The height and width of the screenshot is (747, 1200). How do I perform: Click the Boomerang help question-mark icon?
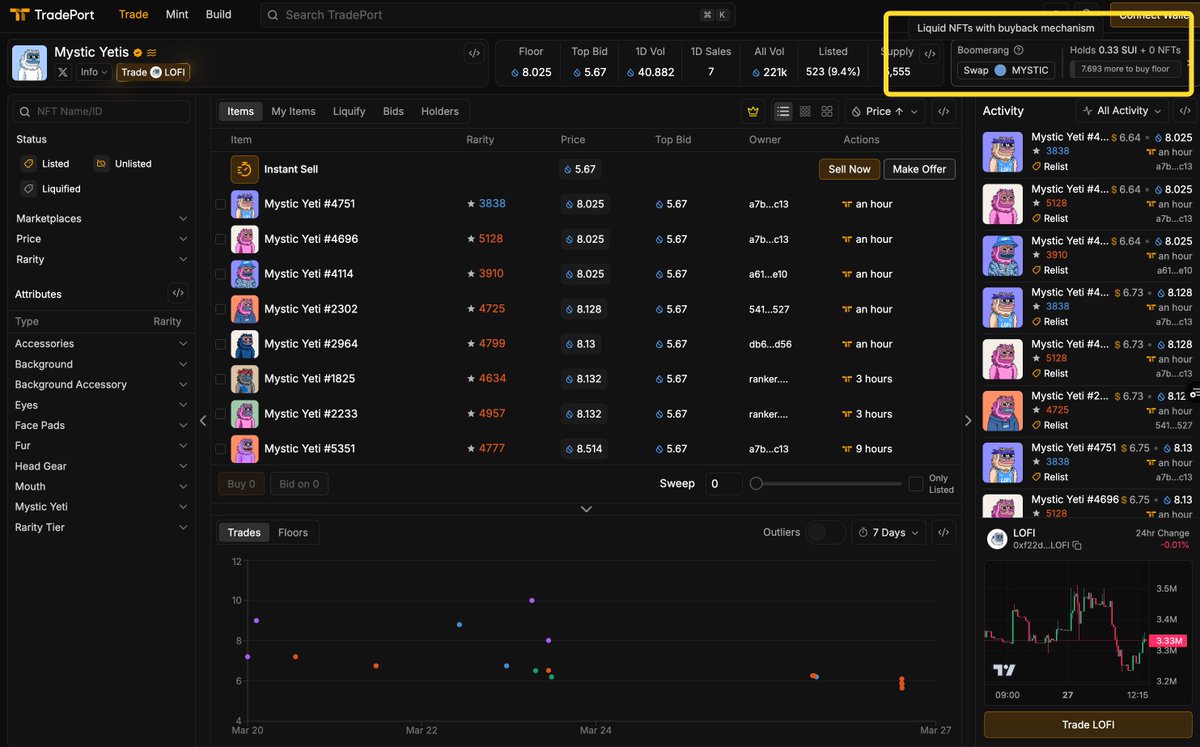tap(1019, 50)
